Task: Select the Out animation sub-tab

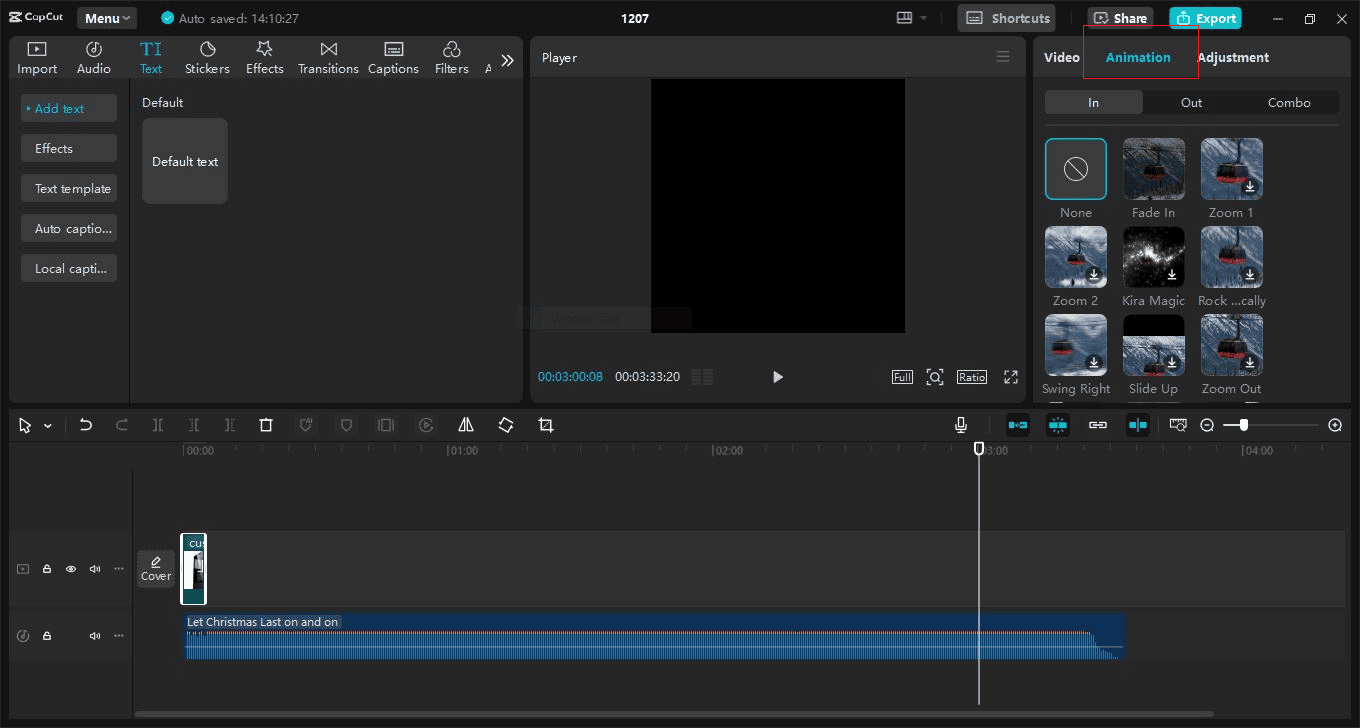Action: [x=1191, y=102]
